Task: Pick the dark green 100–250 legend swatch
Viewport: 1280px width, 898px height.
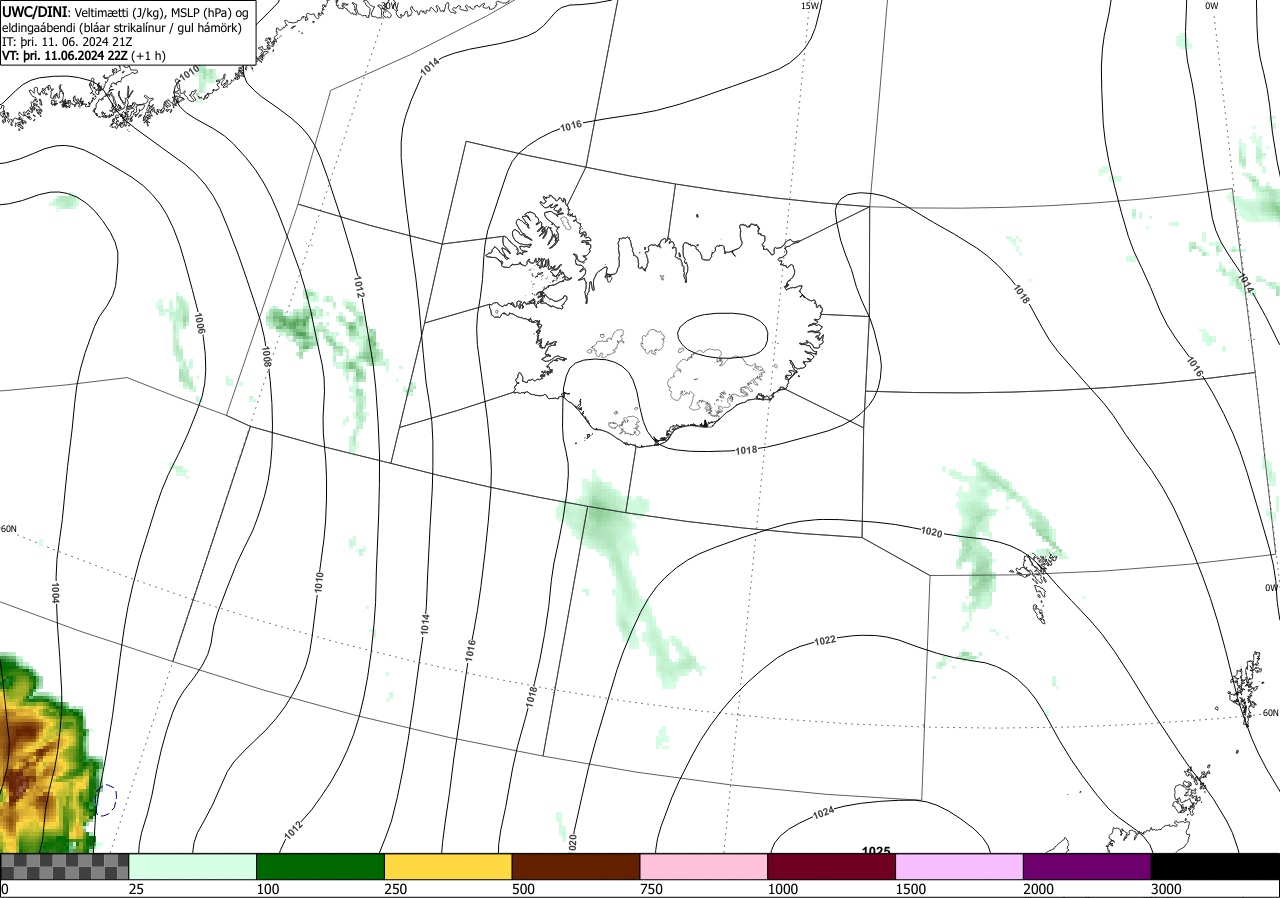Action: click(x=321, y=866)
